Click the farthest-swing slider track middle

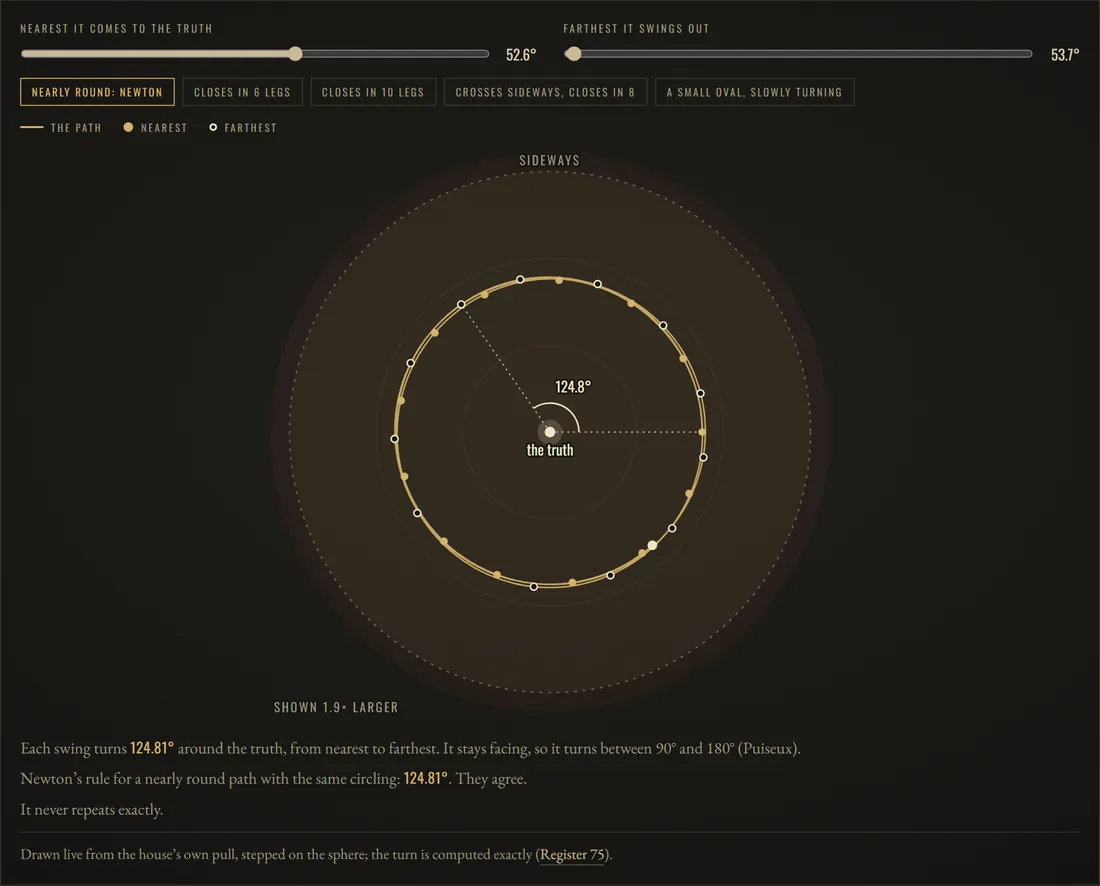coord(798,53)
